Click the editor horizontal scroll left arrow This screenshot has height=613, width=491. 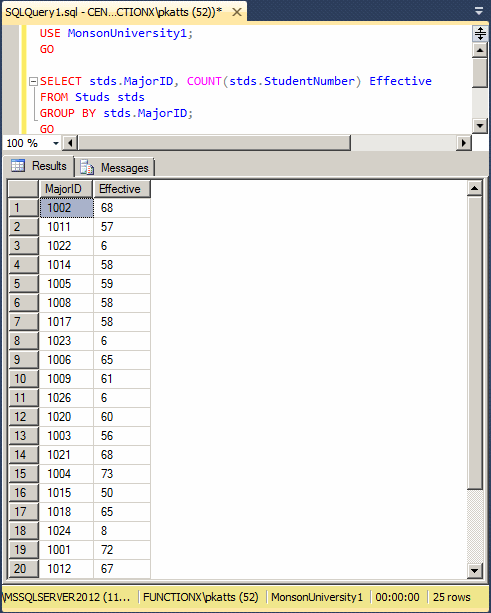point(70,143)
